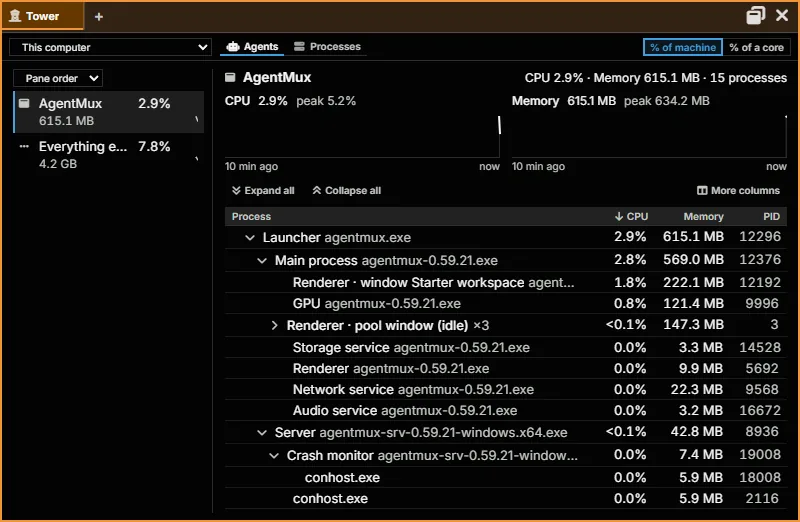Open the Pane order dropdown
This screenshot has width=800, height=522.
coord(58,79)
